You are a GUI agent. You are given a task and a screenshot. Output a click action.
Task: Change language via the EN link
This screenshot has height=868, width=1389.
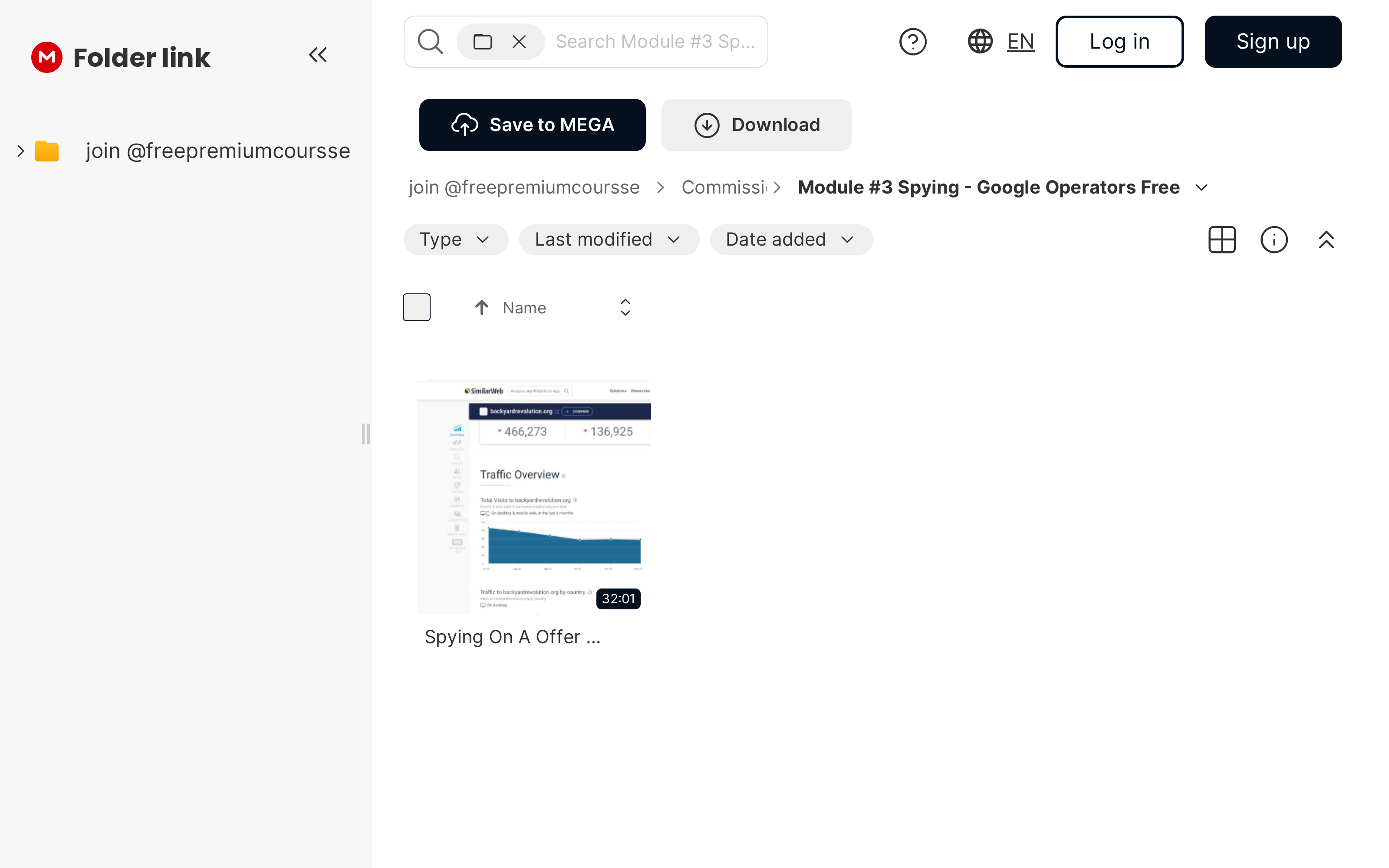click(1020, 41)
